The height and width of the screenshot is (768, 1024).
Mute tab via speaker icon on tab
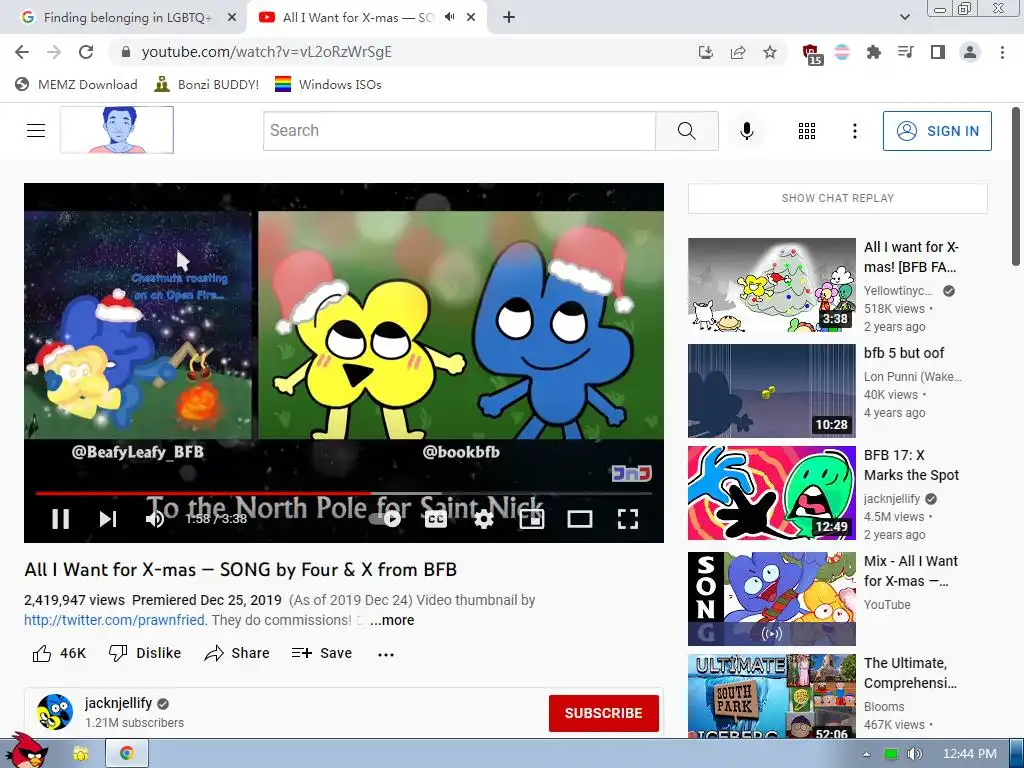pos(449,18)
